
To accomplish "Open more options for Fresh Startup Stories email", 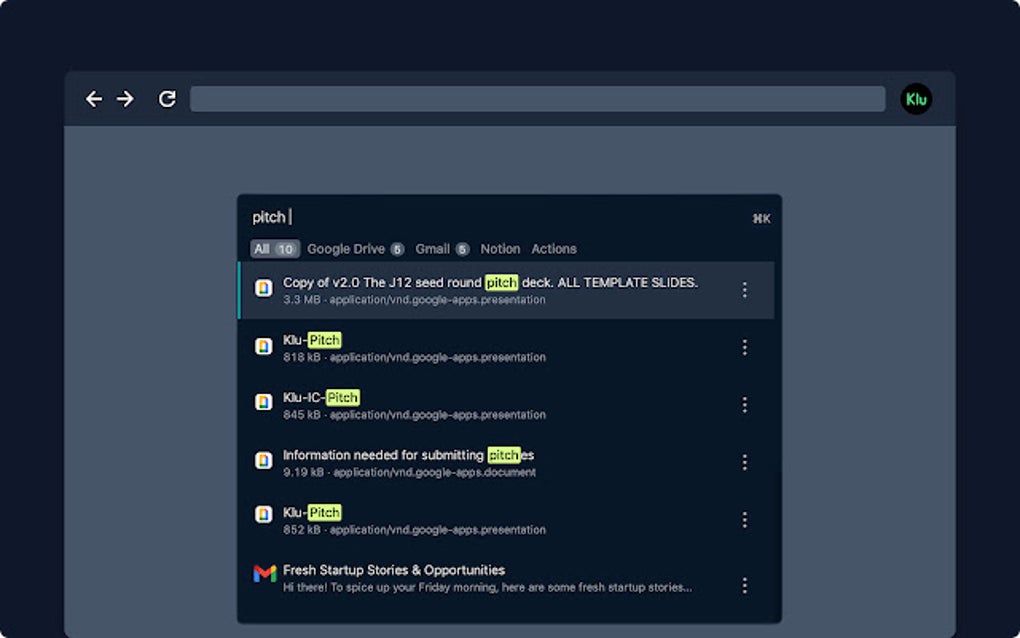I will tap(744, 585).
